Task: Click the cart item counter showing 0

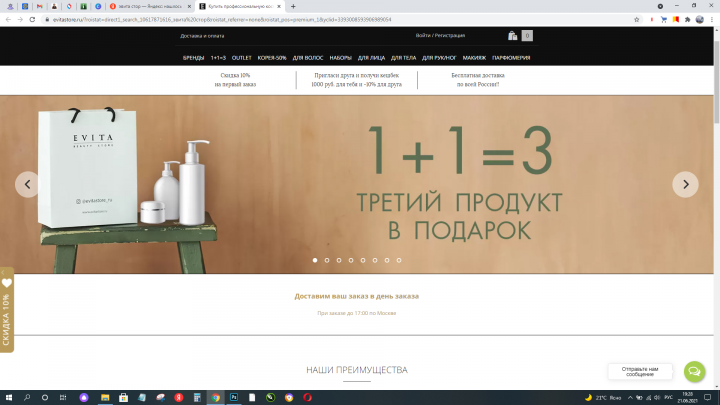Action: pos(527,35)
